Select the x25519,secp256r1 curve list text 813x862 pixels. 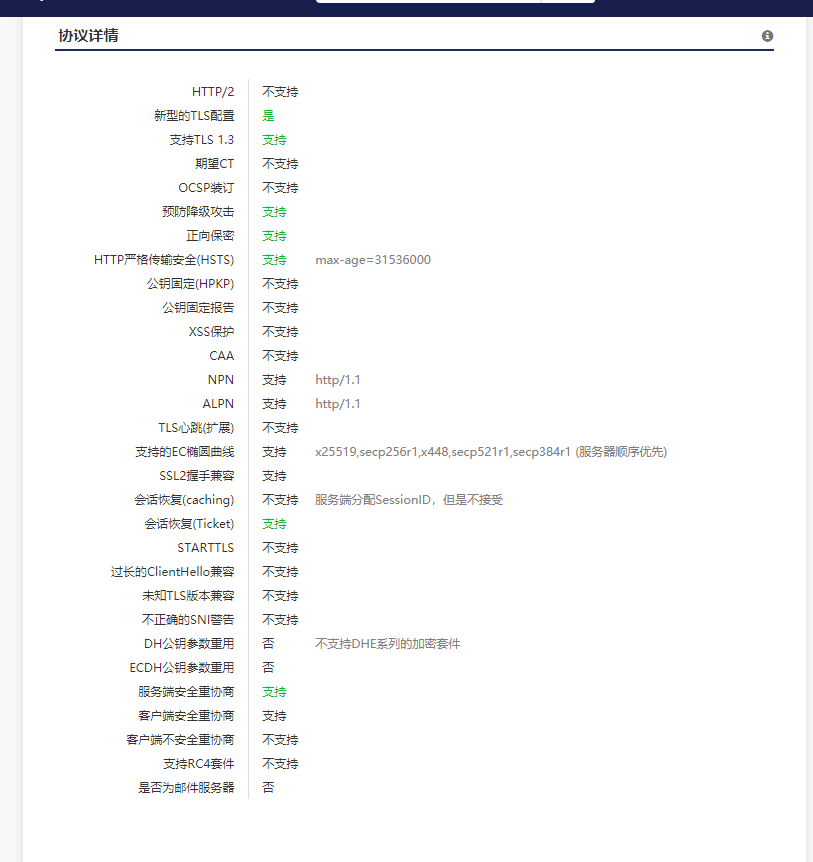point(491,452)
